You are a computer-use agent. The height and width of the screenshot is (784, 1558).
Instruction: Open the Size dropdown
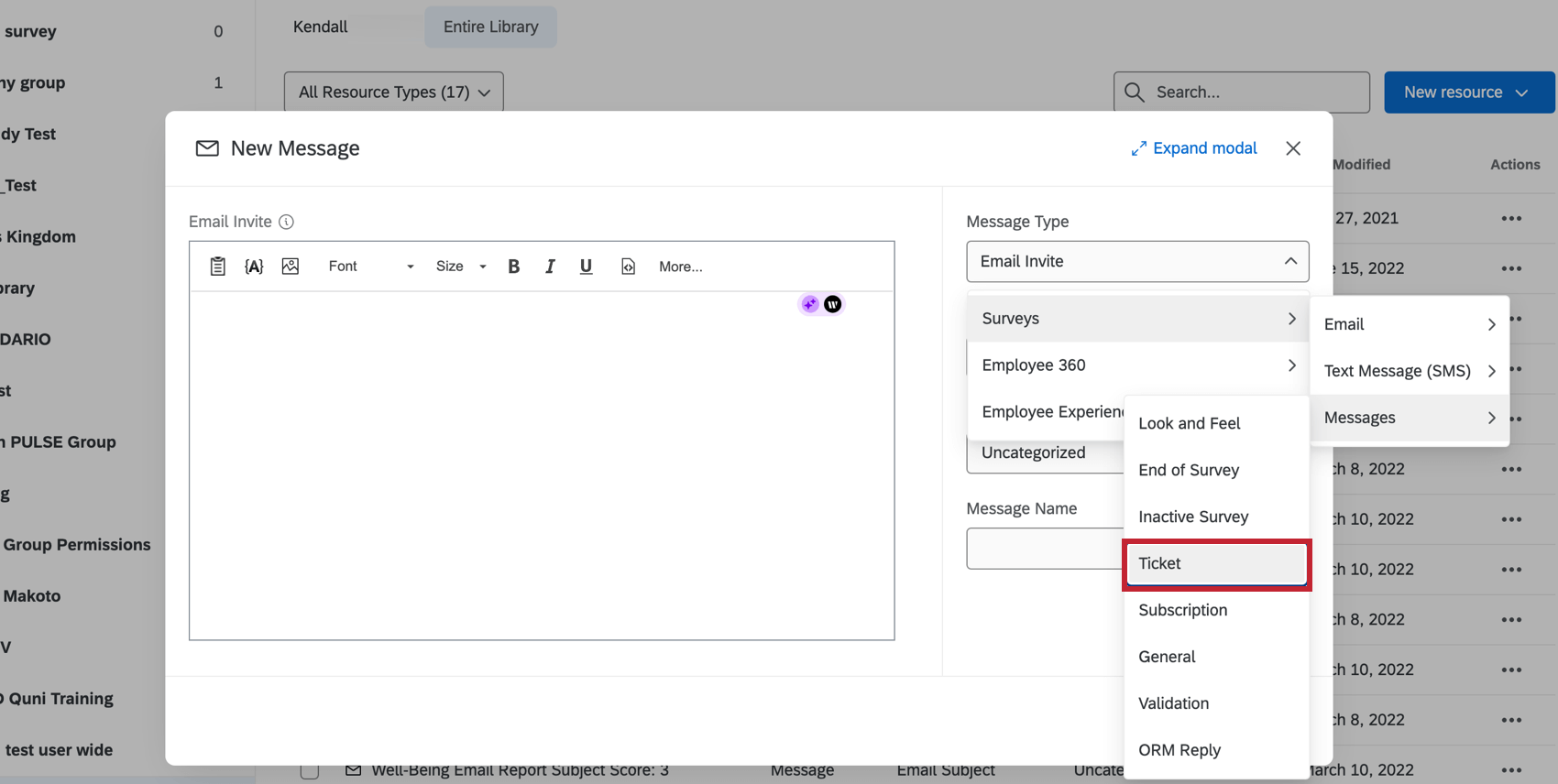pos(460,267)
